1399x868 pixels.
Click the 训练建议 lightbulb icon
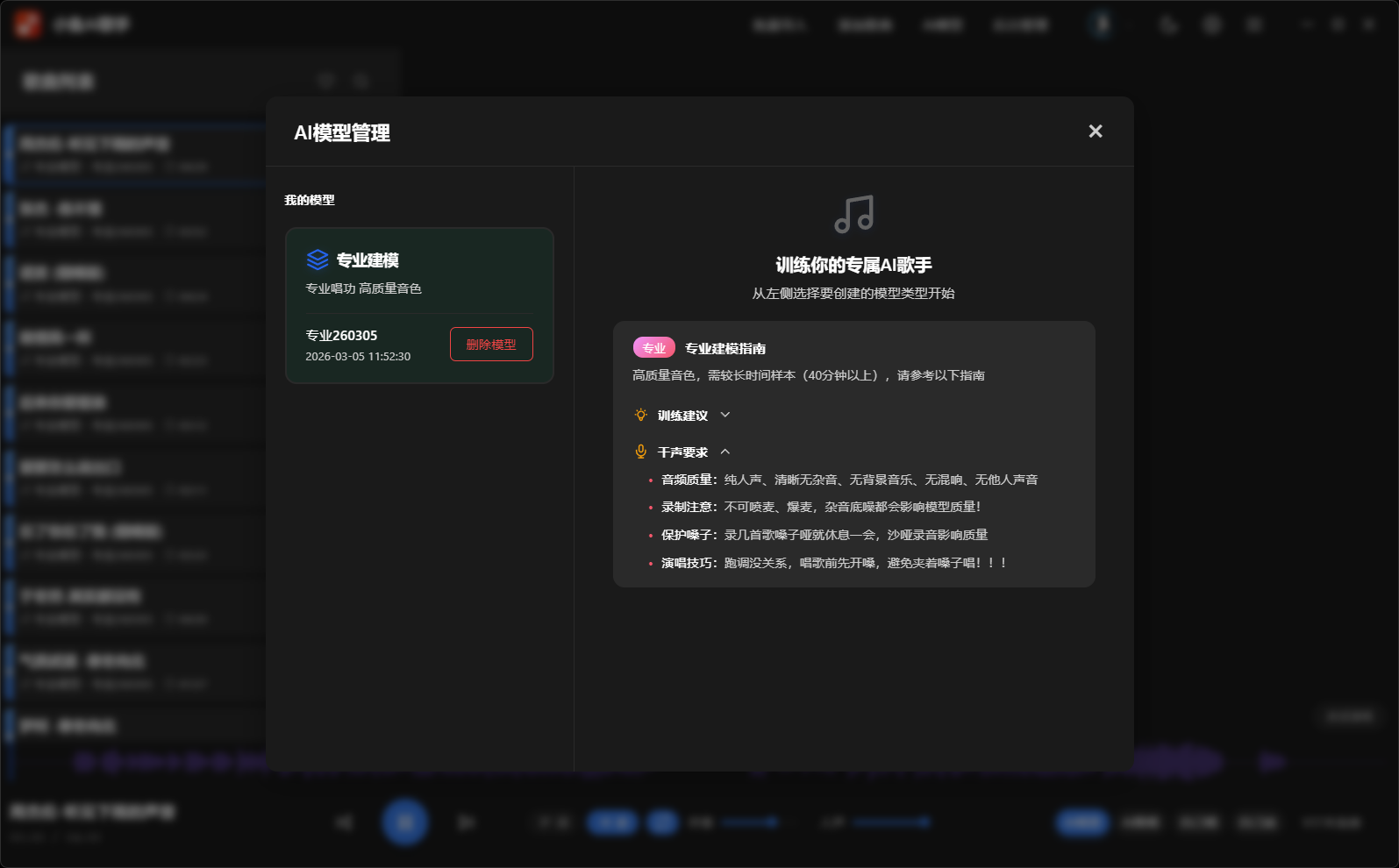[641, 415]
